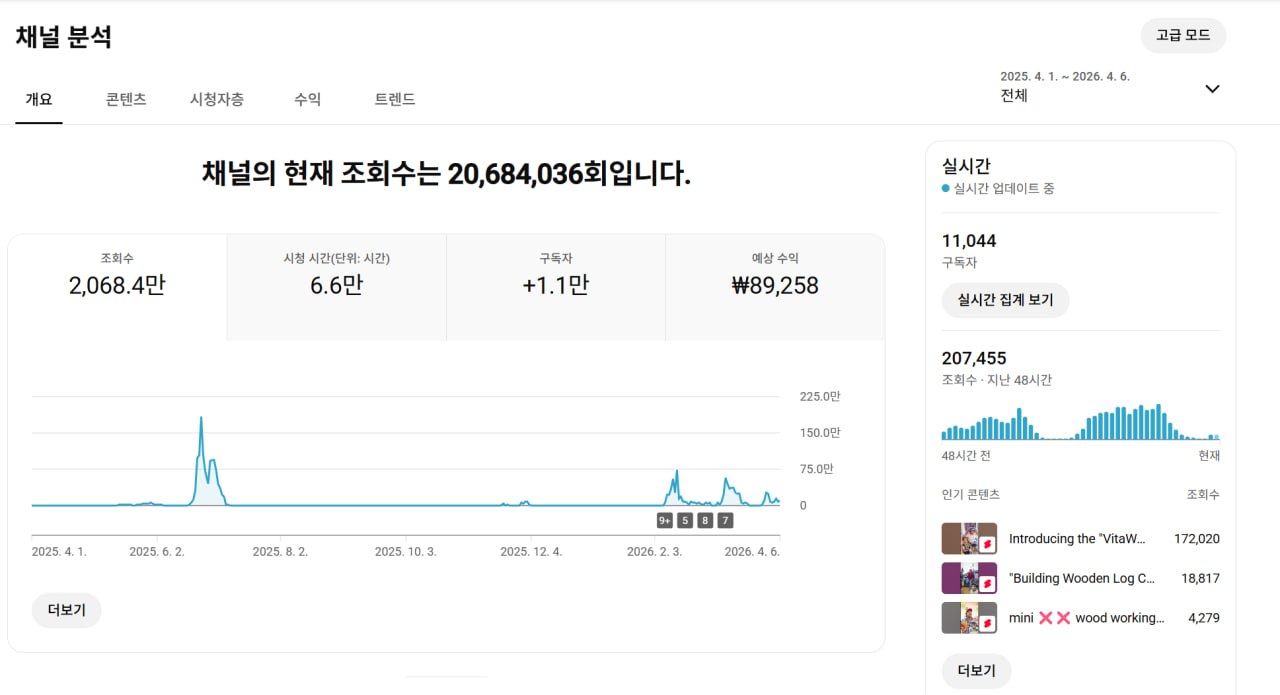1280x695 pixels.
Task: Open the 시청자층 tab
Action: (217, 99)
